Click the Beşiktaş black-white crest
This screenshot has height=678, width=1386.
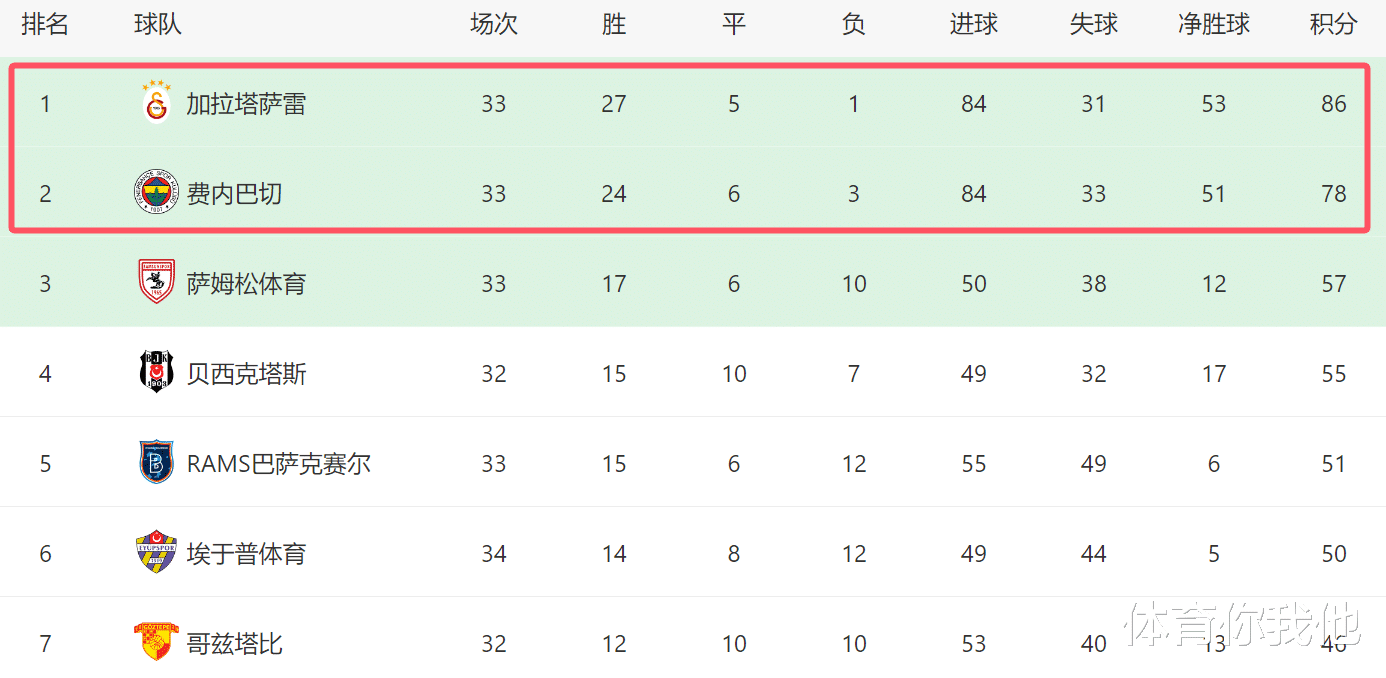[156, 372]
